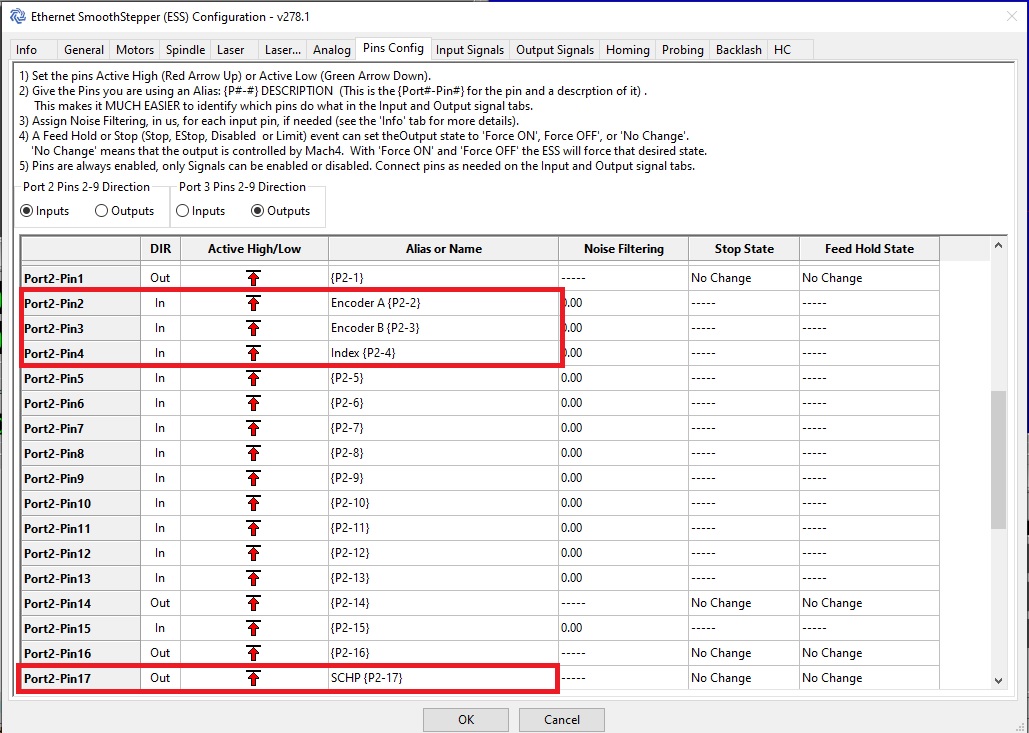Toggle Active High arrow for Port2-Pin1
The image size is (1029, 733).
tap(253, 278)
